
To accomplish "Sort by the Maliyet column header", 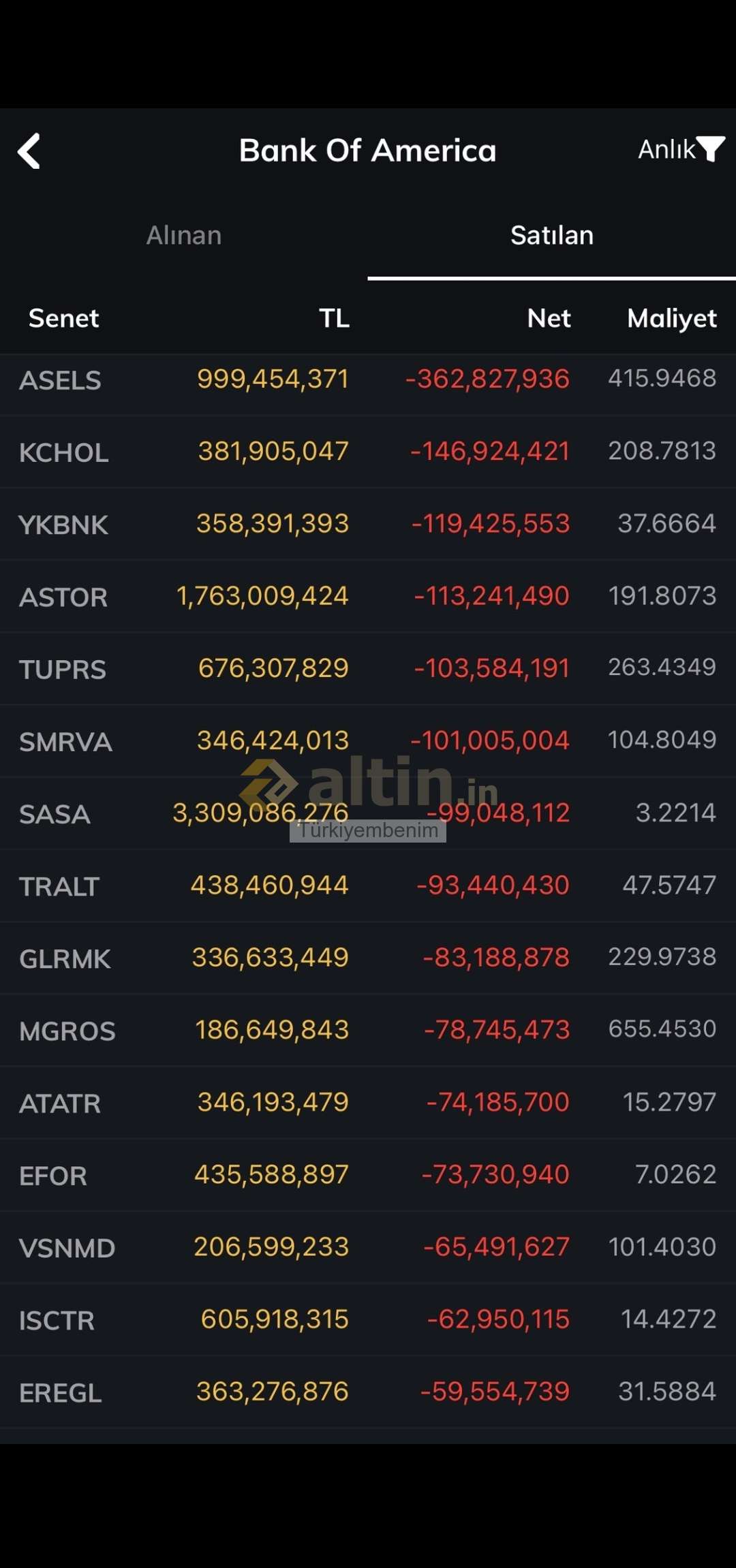I will 671,318.
